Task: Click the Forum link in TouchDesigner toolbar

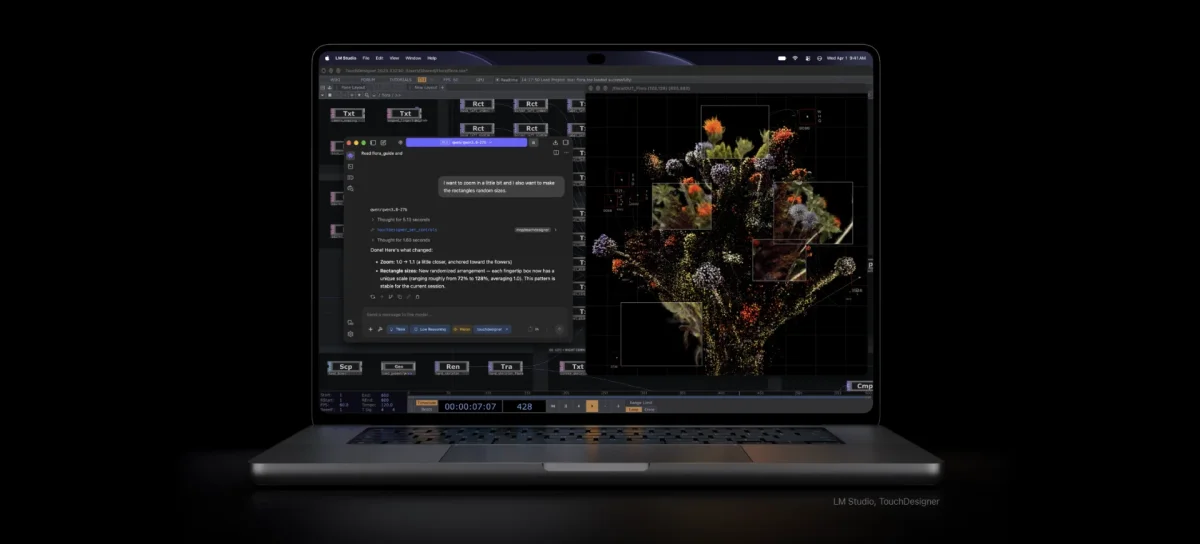Action: click(x=368, y=80)
